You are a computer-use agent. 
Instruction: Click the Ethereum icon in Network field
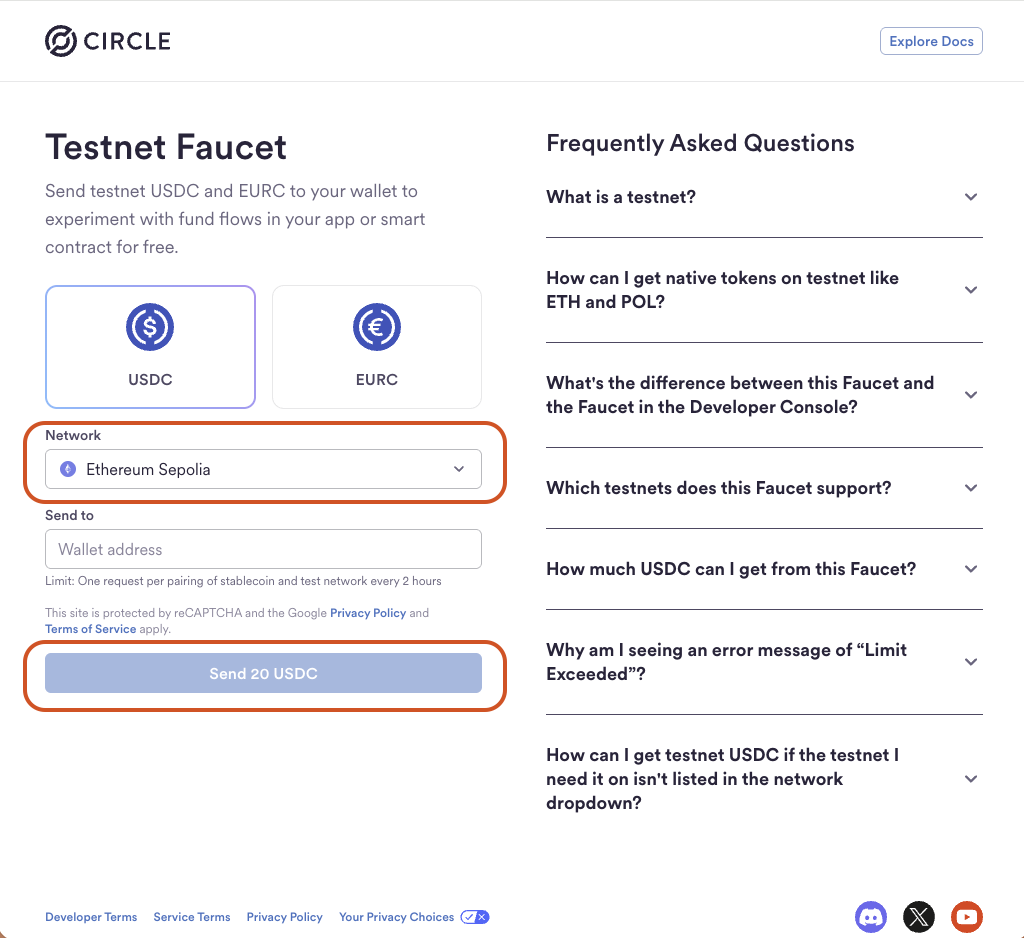(x=68, y=469)
